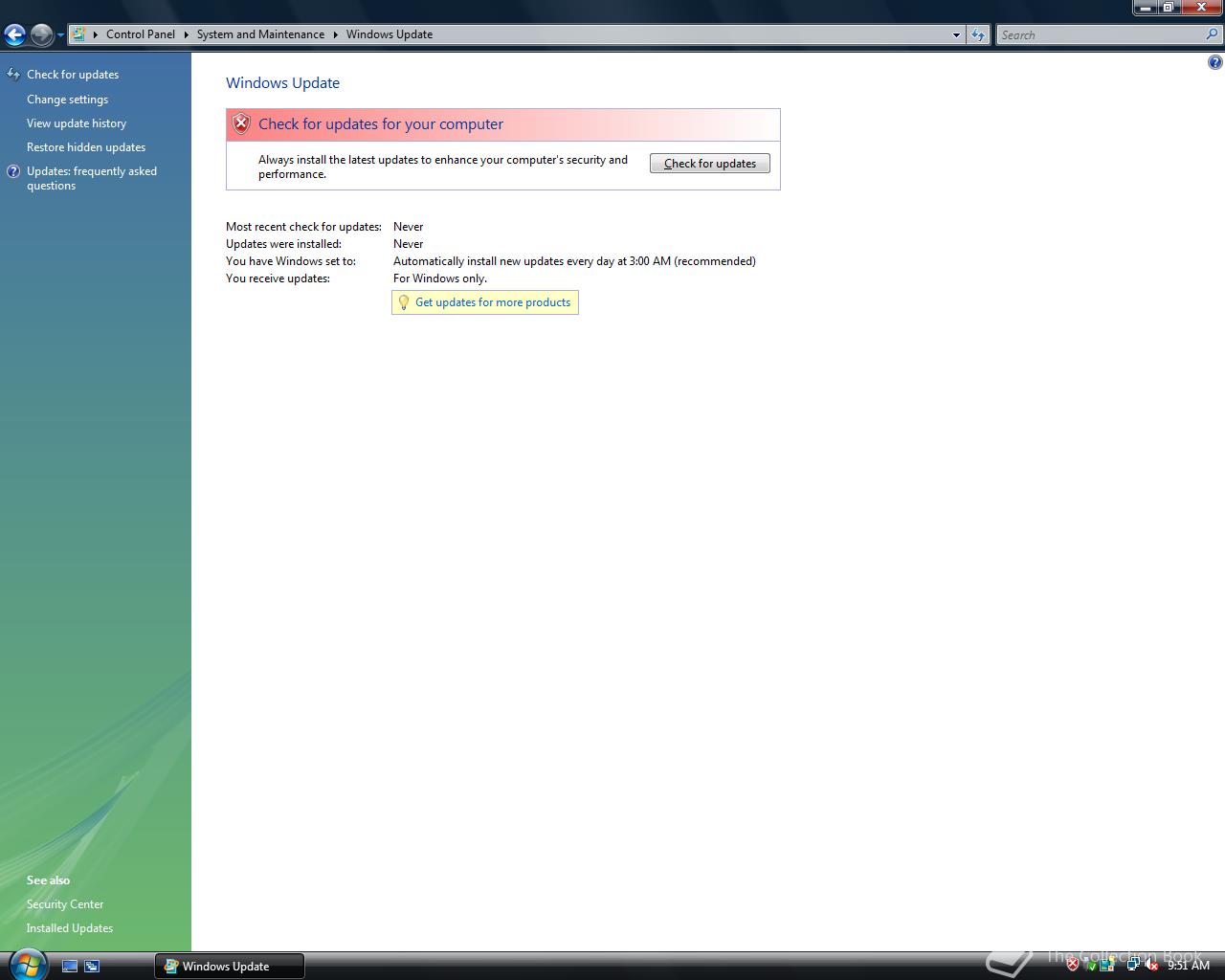Click the Control Panel icon in address bar
Screen dimensions: 1225x980
tap(79, 34)
